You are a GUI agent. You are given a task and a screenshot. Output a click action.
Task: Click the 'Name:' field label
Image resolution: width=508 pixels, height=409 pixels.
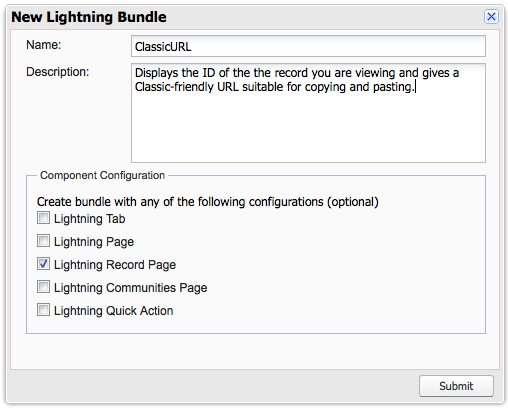44,45
